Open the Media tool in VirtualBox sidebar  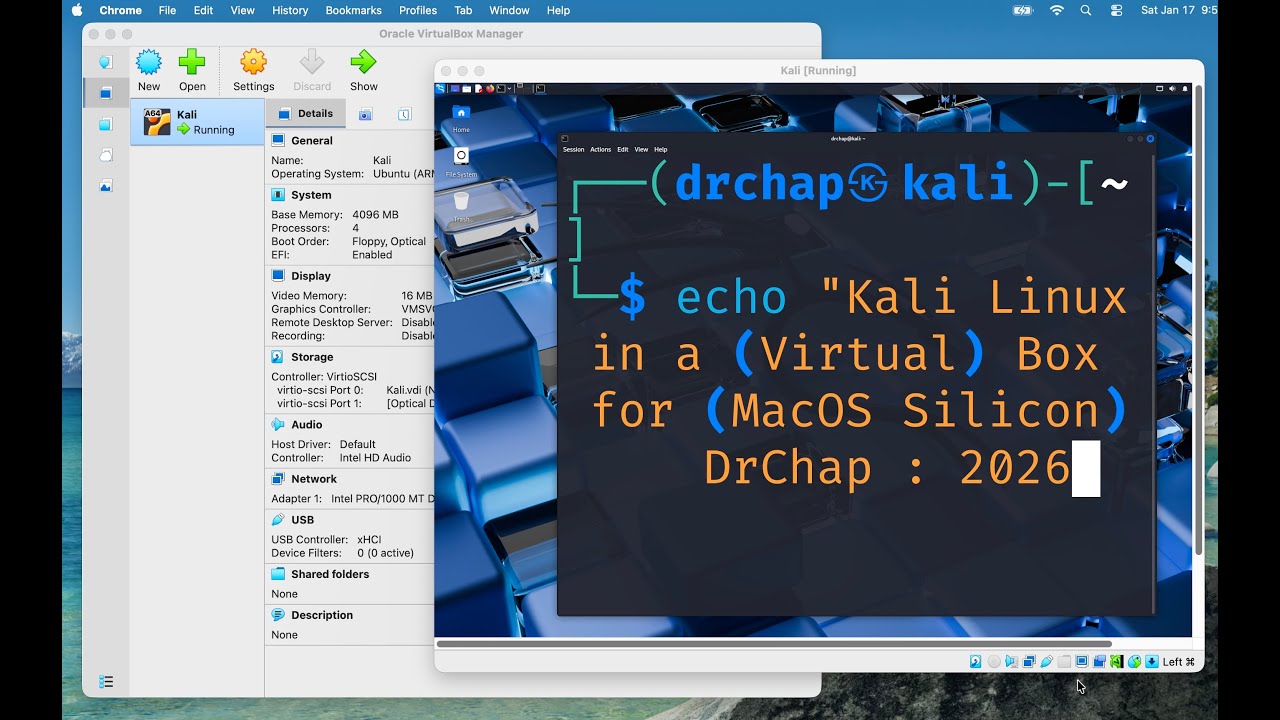(x=106, y=124)
